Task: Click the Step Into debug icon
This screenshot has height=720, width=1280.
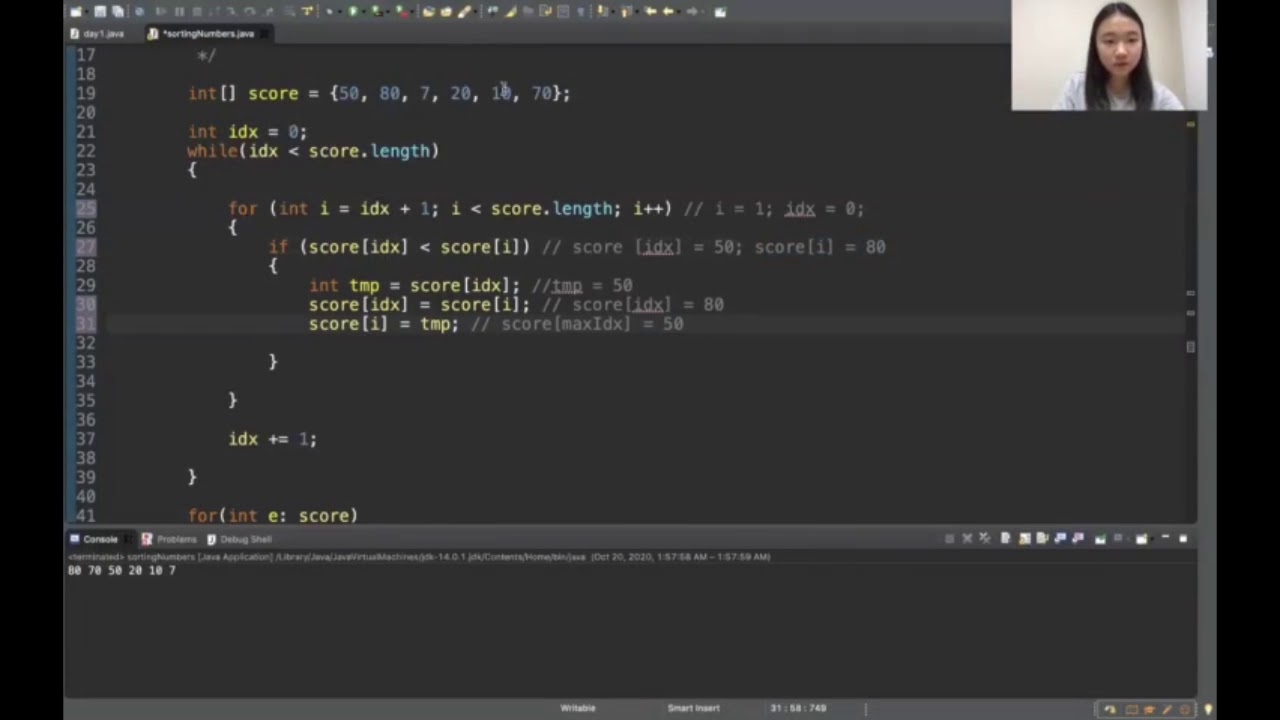Action: [231, 12]
